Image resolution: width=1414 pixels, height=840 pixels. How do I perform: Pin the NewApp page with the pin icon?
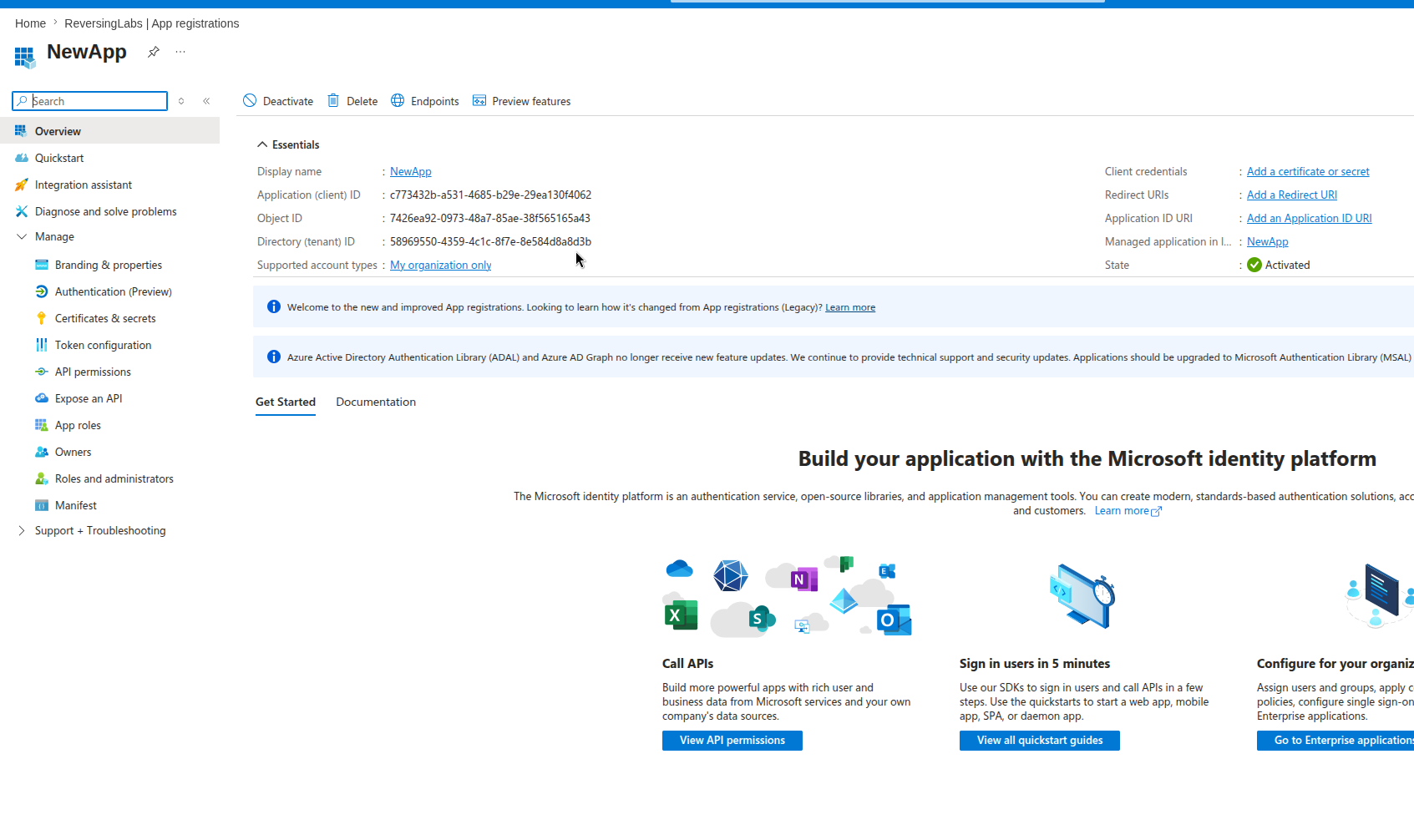tap(154, 52)
